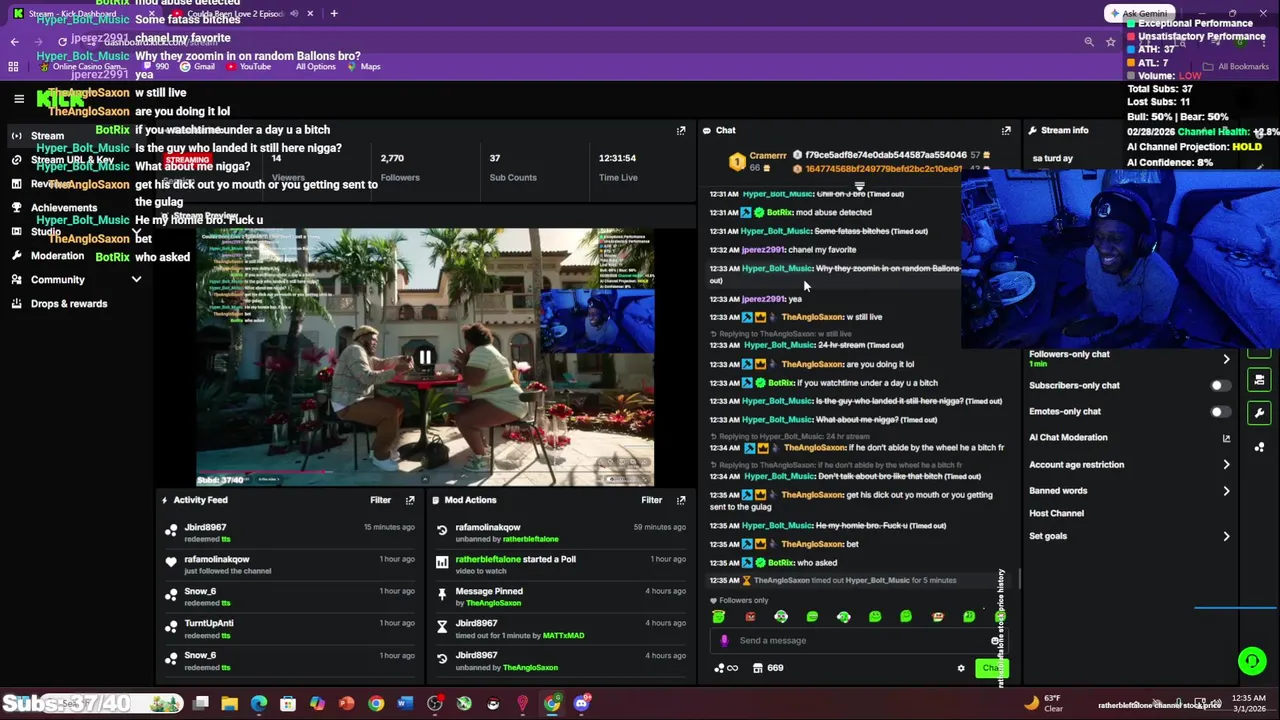Open Discord from the taskbar

click(x=581, y=704)
